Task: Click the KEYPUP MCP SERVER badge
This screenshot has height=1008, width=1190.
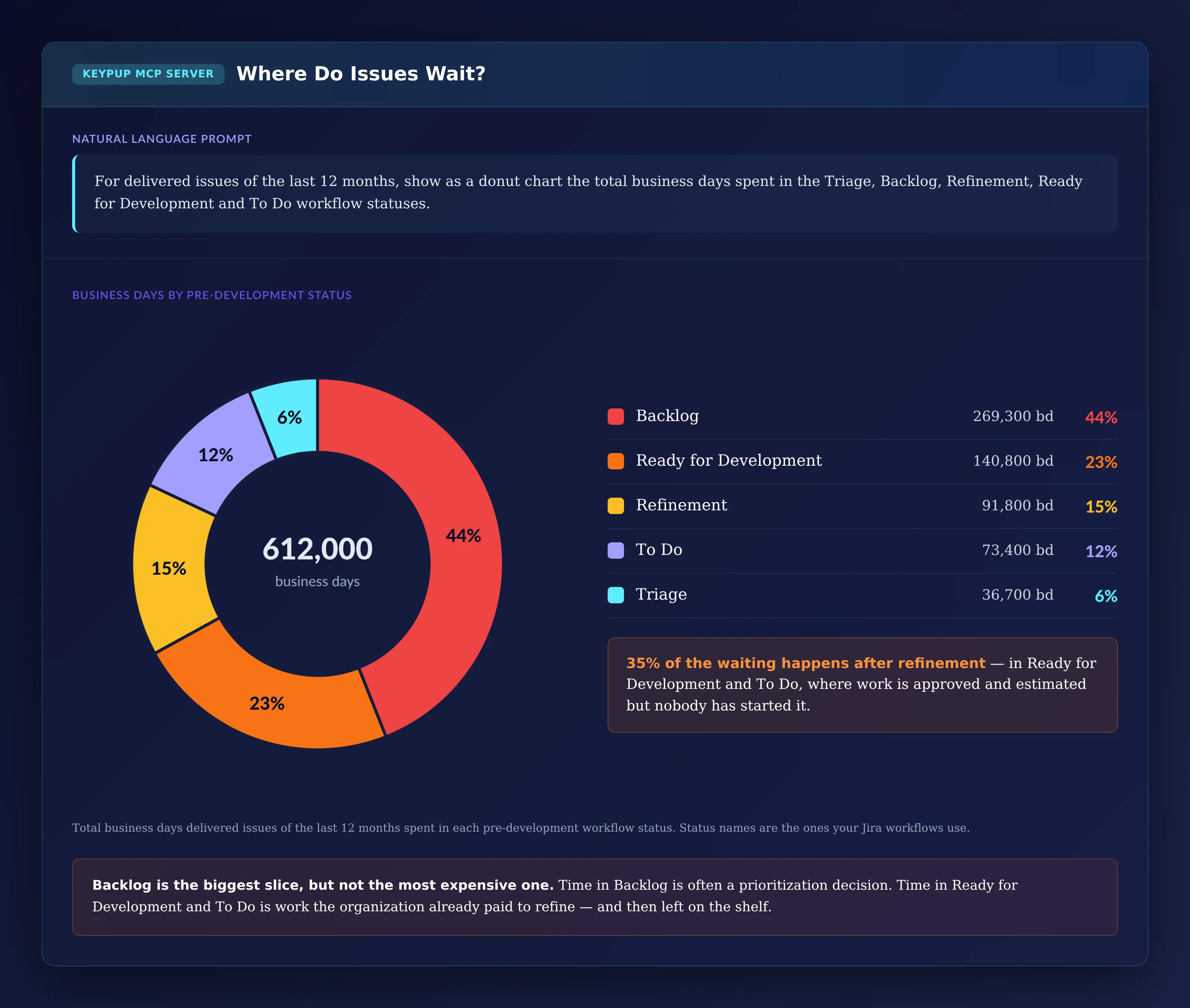Action: point(148,74)
